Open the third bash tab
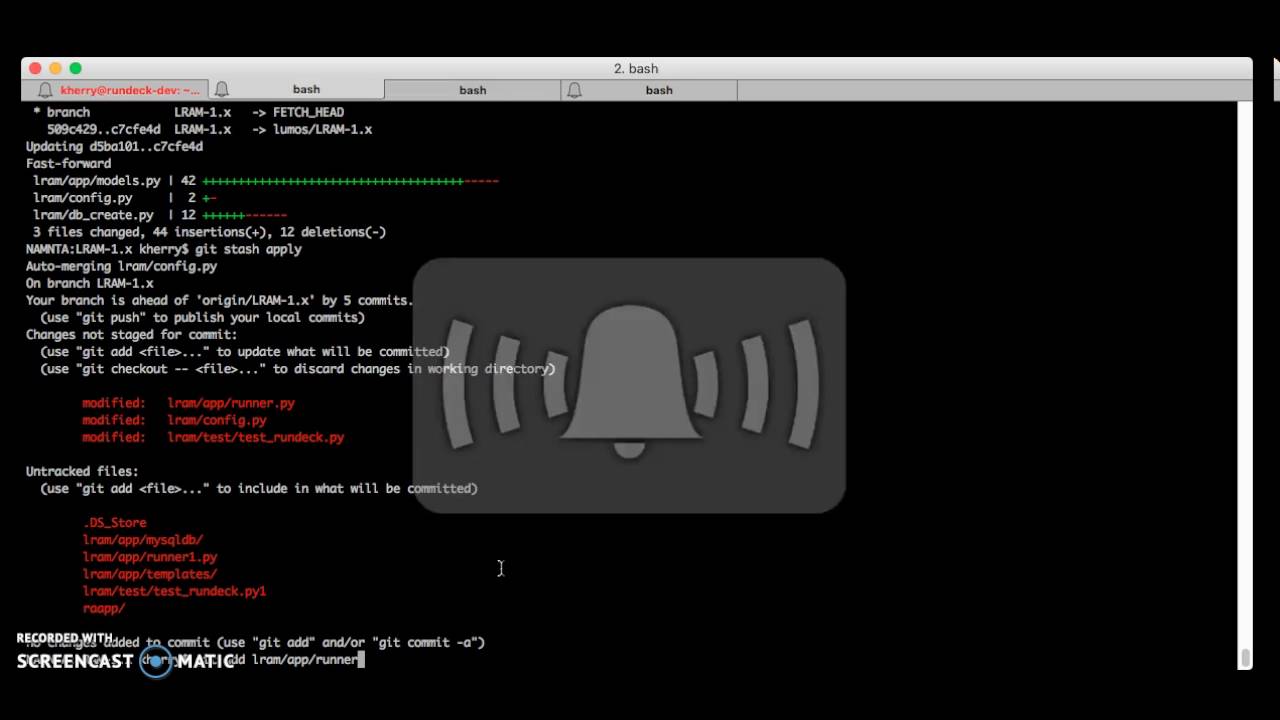The height and width of the screenshot is (720, 1280). (472, 90)
